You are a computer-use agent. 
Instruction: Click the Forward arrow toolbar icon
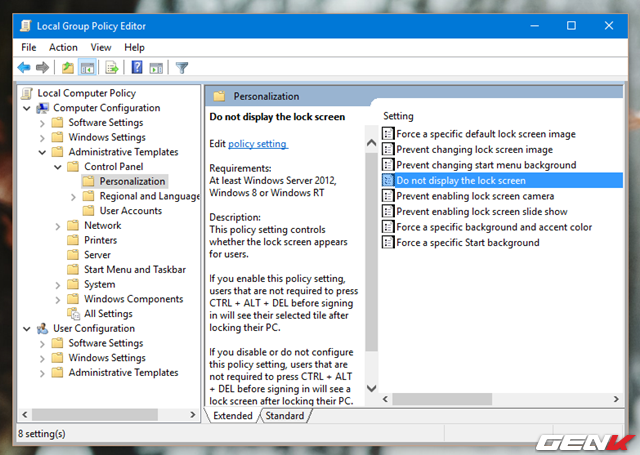point(42,68)
